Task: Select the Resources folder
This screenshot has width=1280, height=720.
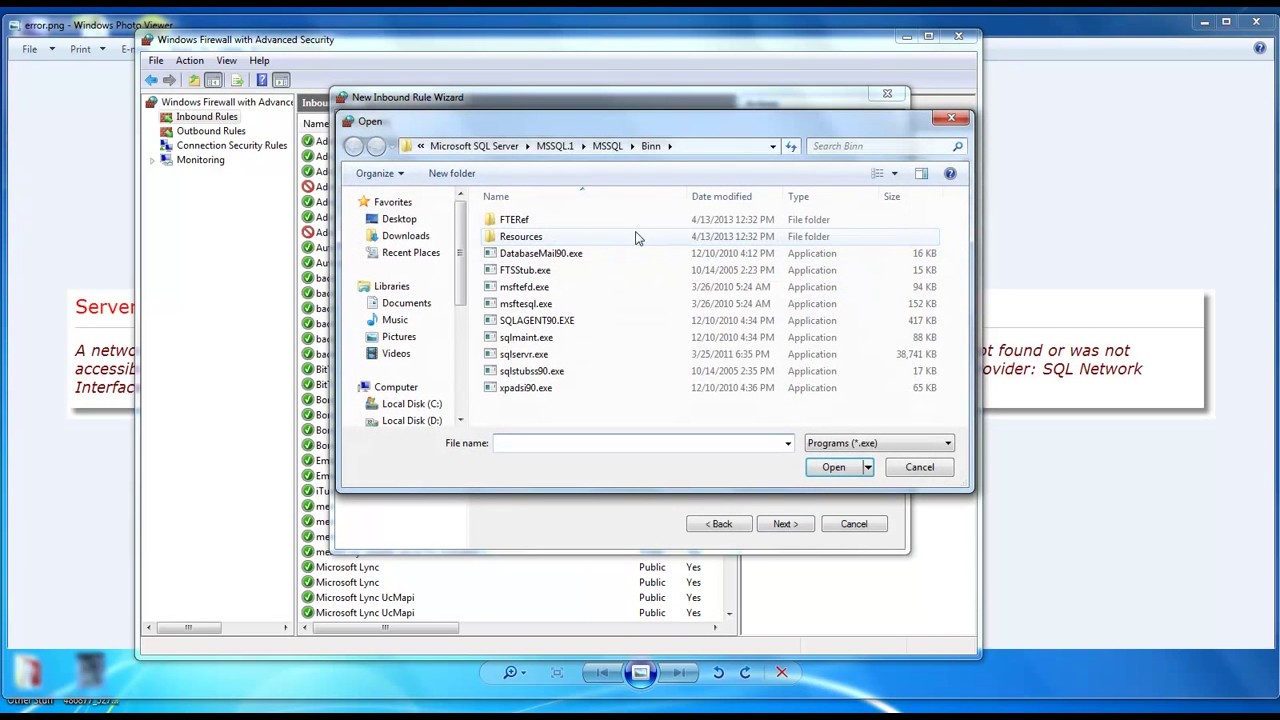Action: (x=520, y=237)
